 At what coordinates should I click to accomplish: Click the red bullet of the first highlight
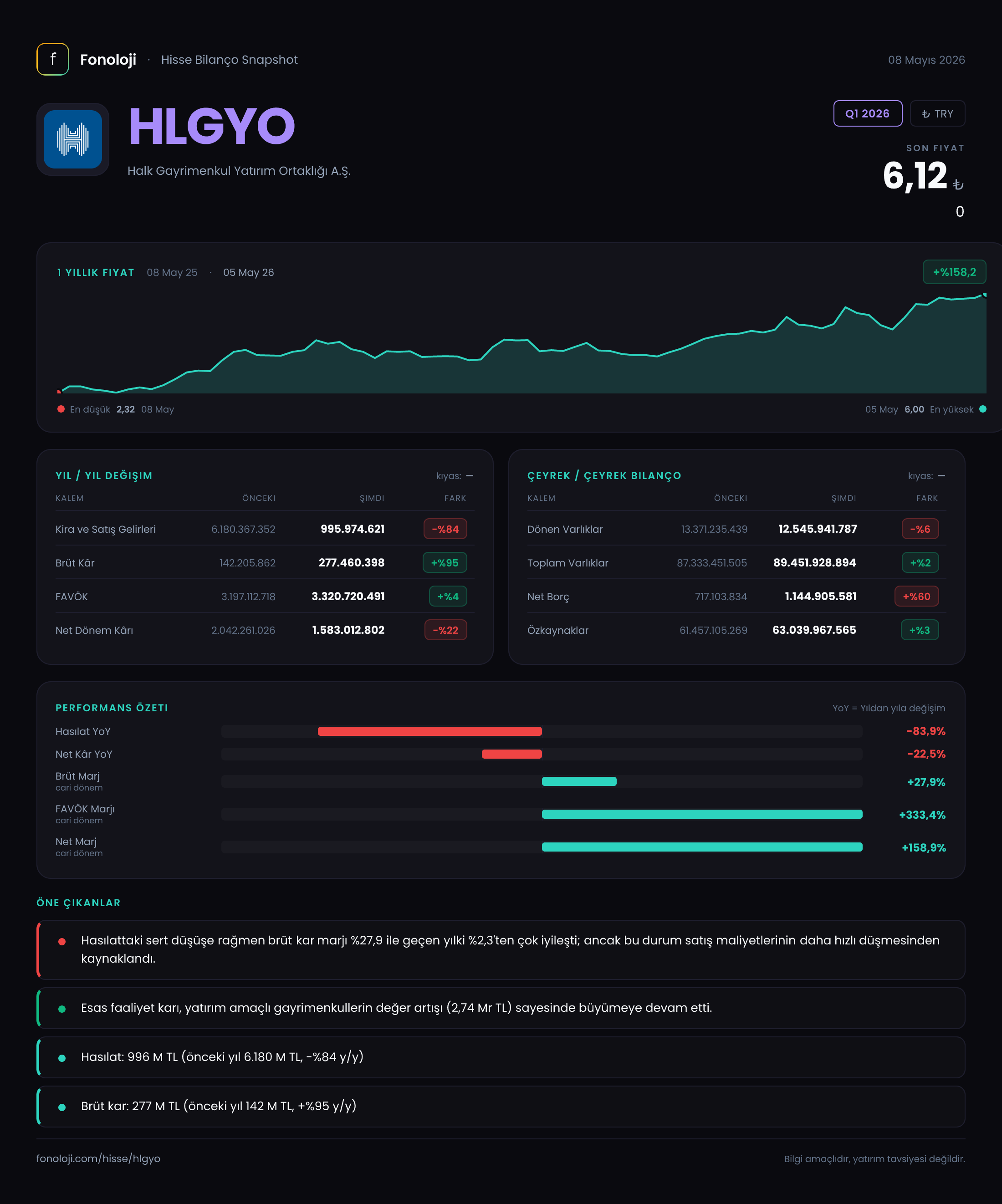pyautogui.click(x=62, y=941)
